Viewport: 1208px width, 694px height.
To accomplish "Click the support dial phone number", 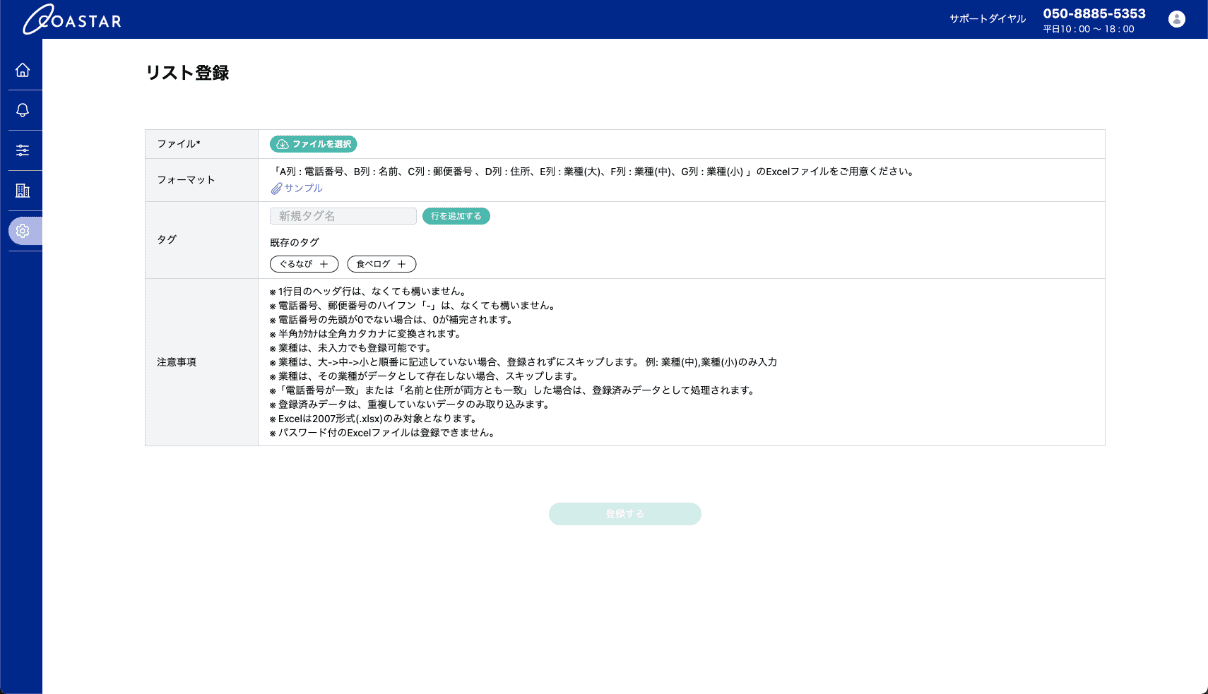I will pyautogui.click(x=1096, y=13).
